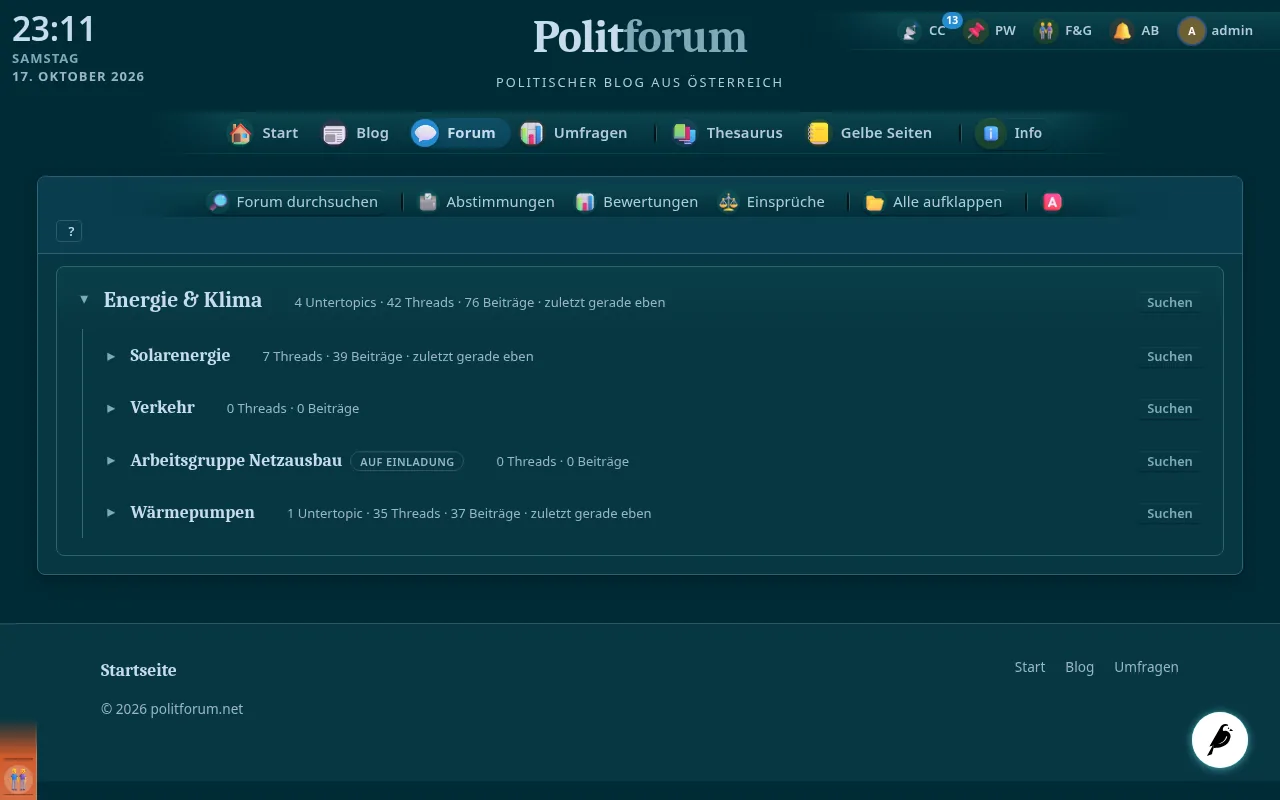
Task: Click the Thesaurus books icon
Action: point(684,133)
